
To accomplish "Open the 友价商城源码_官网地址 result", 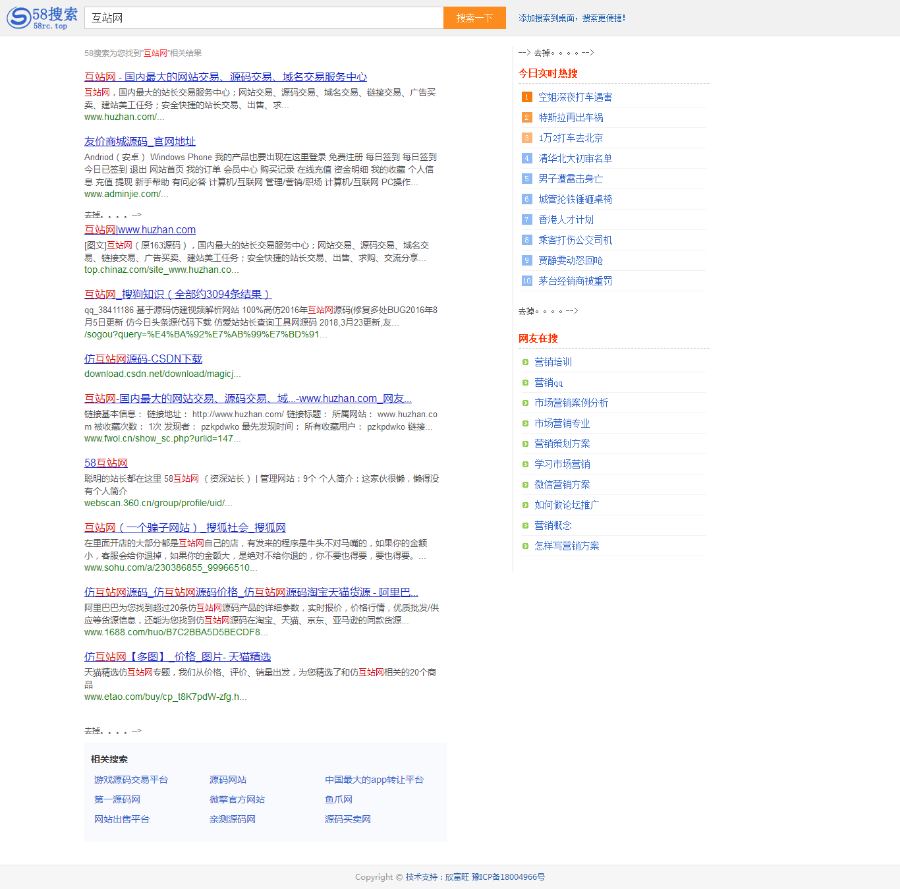I will (x=140, y=142).
